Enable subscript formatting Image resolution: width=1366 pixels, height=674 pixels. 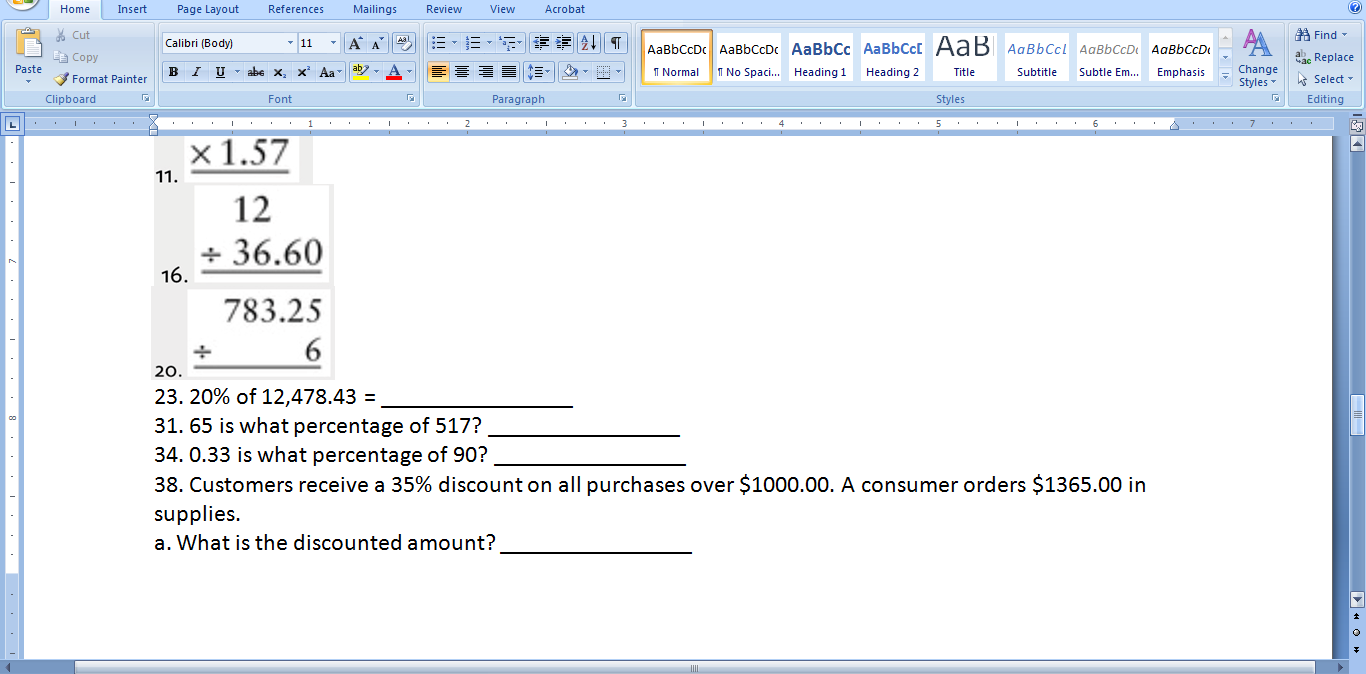[x=278, y=72]
